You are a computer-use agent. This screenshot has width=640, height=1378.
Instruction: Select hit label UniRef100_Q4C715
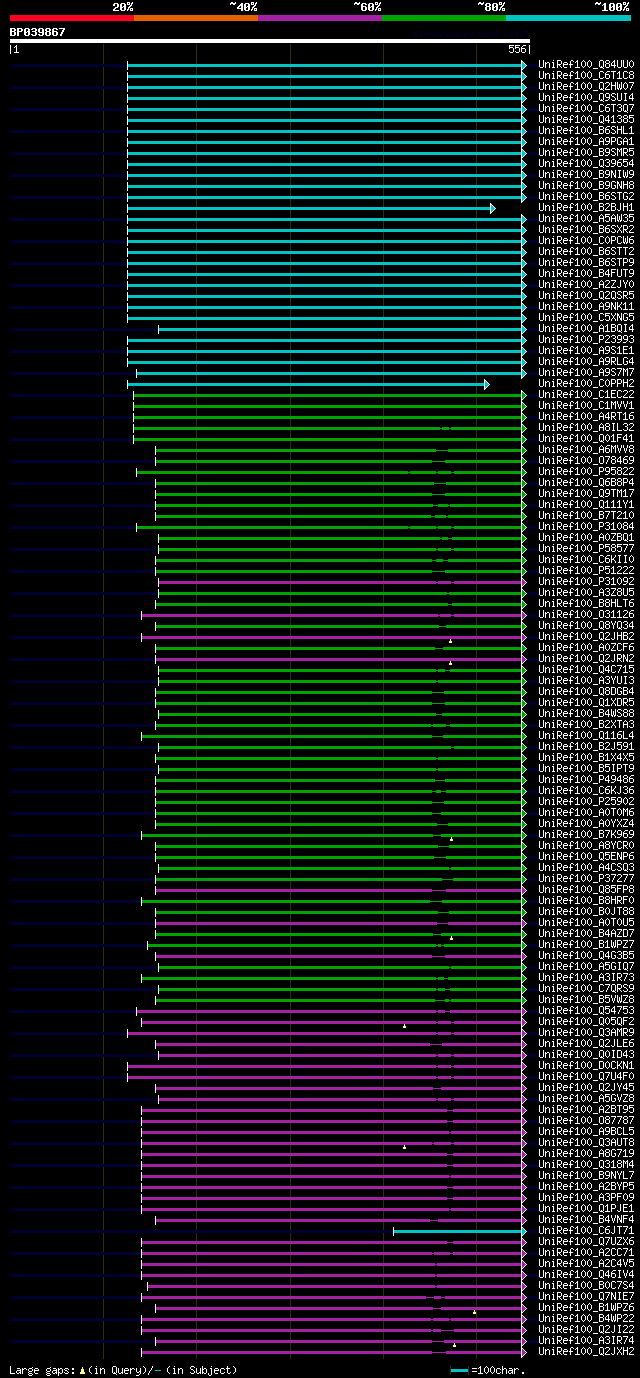click(586, 669)
